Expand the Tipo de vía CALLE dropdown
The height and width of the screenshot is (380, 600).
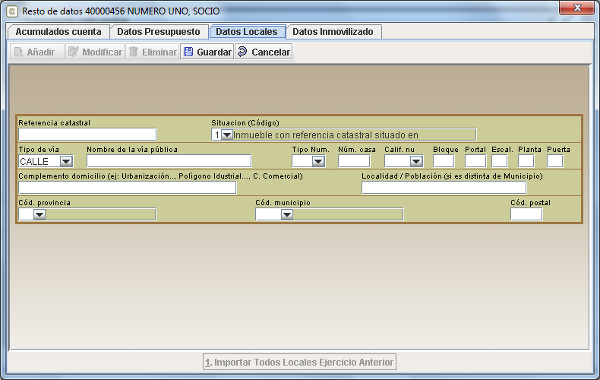click(66, 161)
